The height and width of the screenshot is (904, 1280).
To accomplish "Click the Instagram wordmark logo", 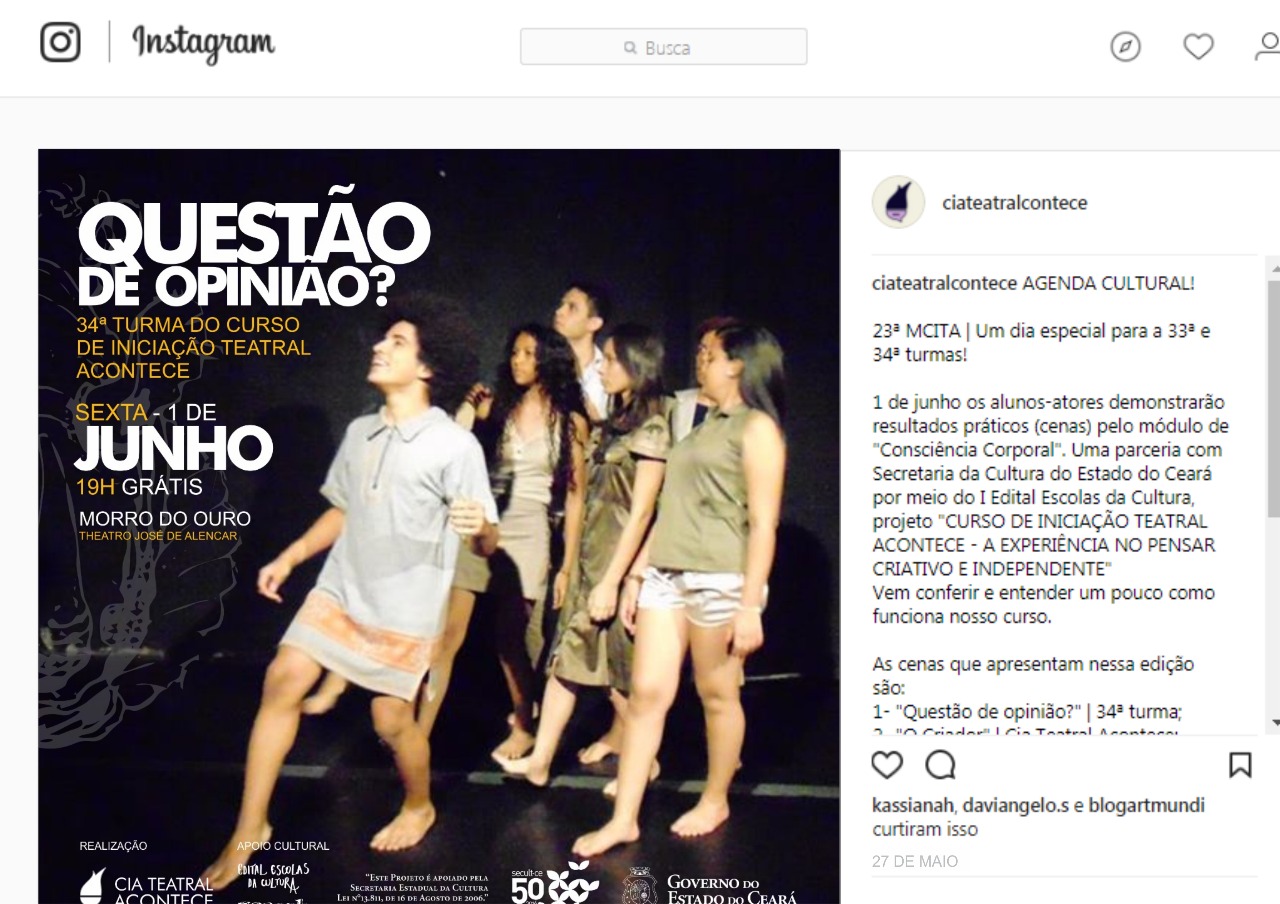I will tap(204, 43).
